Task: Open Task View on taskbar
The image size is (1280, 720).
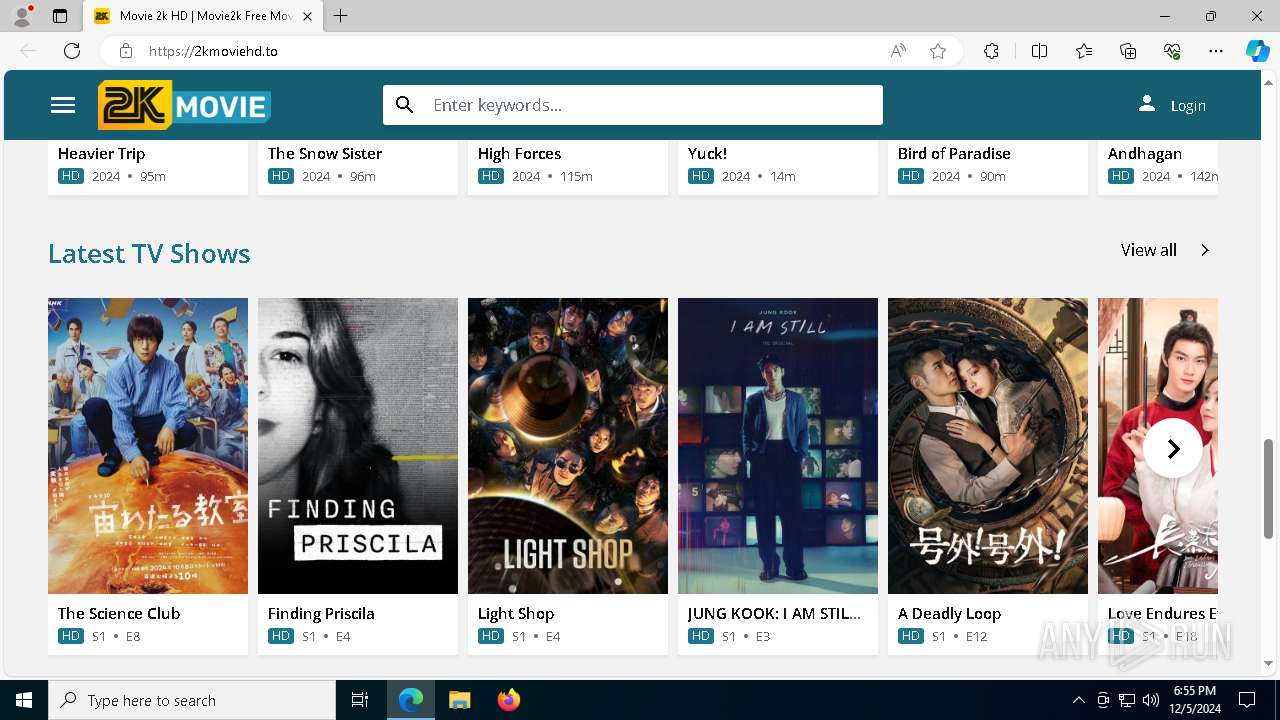Action: pos(360,700)
